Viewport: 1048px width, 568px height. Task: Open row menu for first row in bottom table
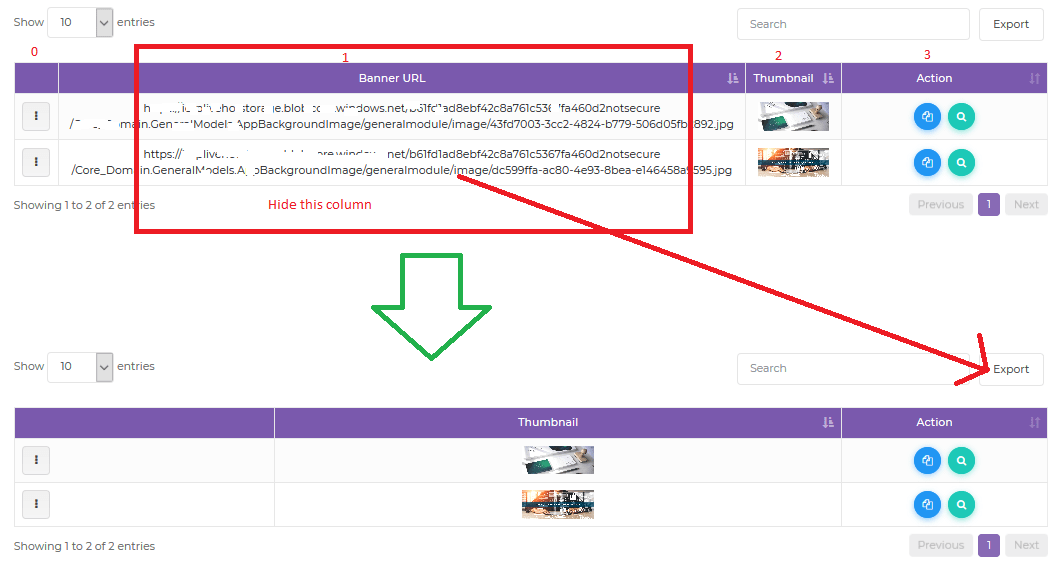tap(36, 460)
